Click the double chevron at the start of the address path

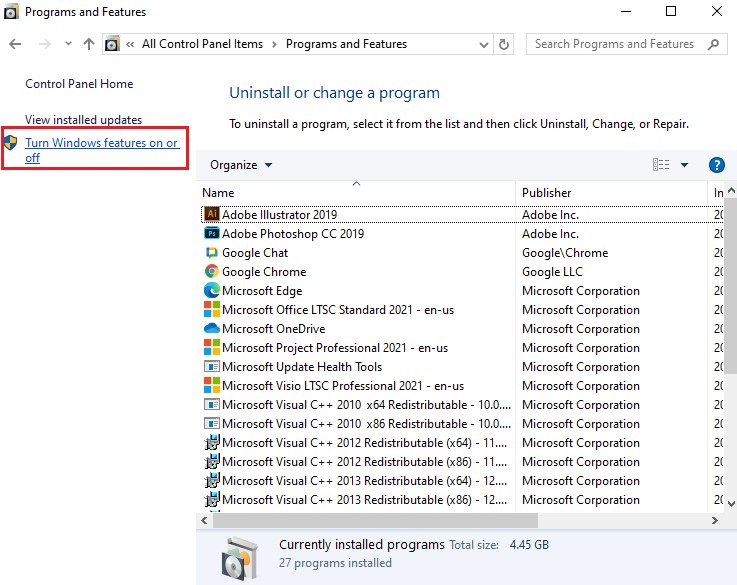pyautogui.click(x=130, y=45)
